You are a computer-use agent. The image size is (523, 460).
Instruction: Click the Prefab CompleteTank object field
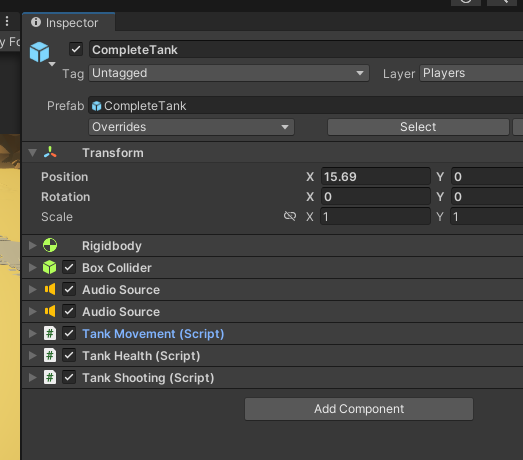(x=306, y=106)
